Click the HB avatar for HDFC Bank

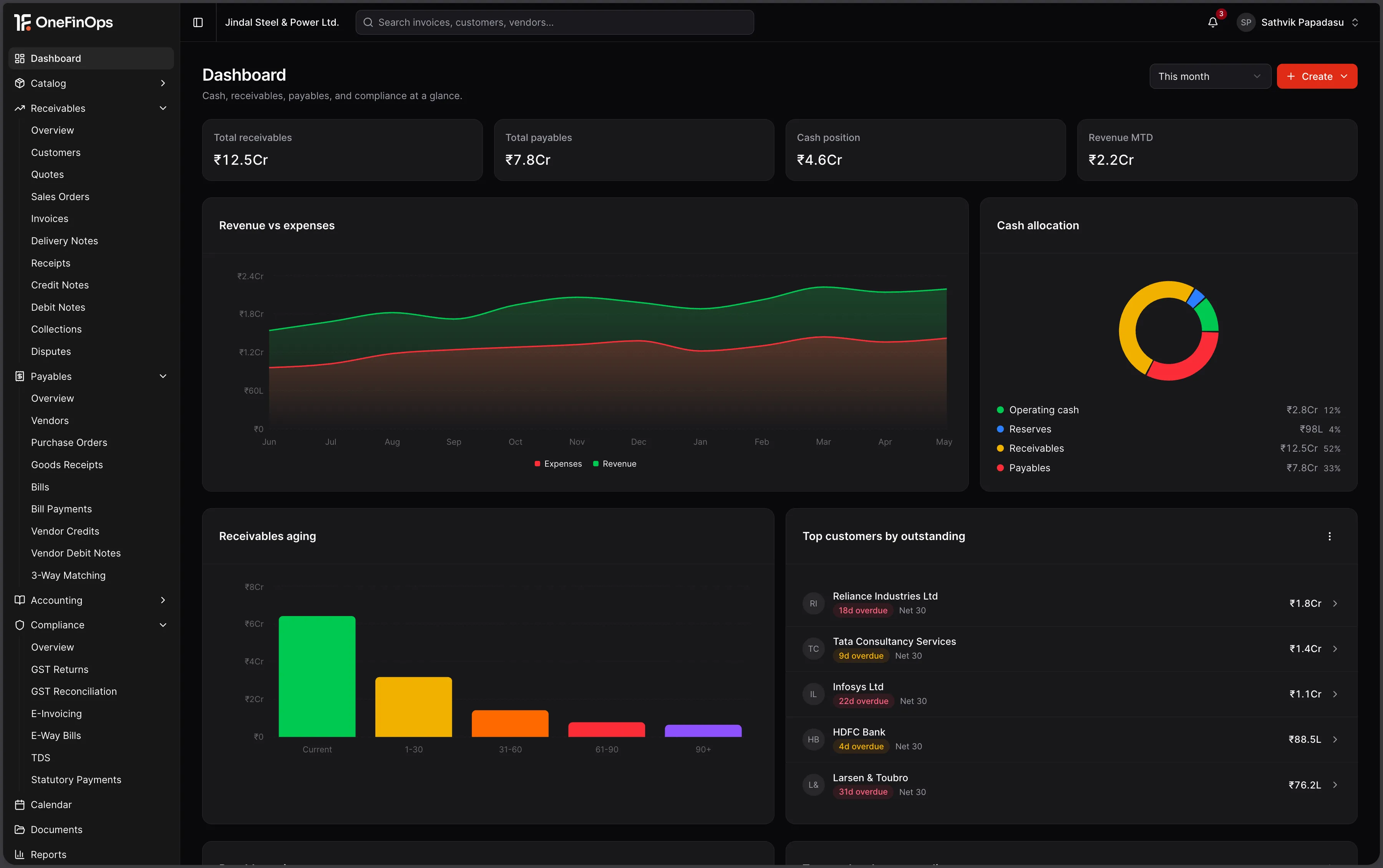(x=813, y=739)
